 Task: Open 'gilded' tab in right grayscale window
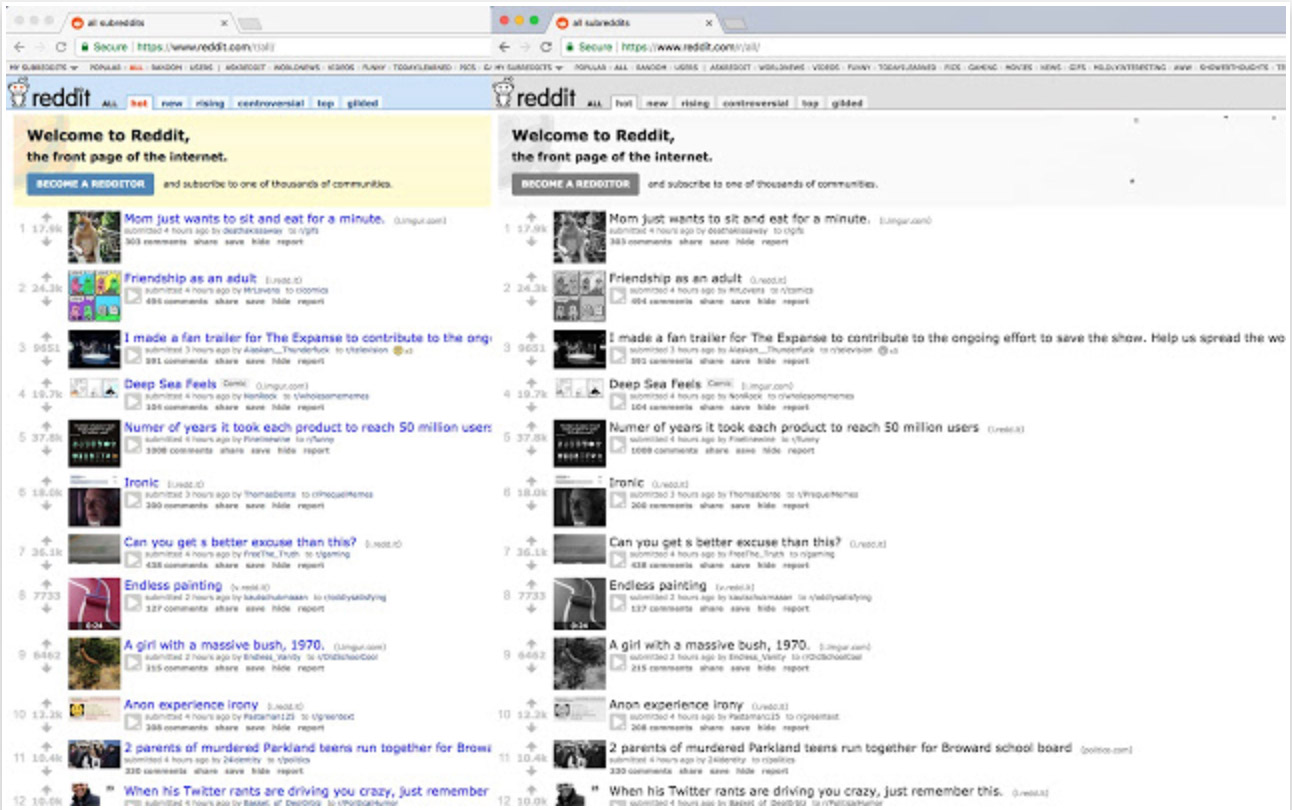(x=847, y=103)
